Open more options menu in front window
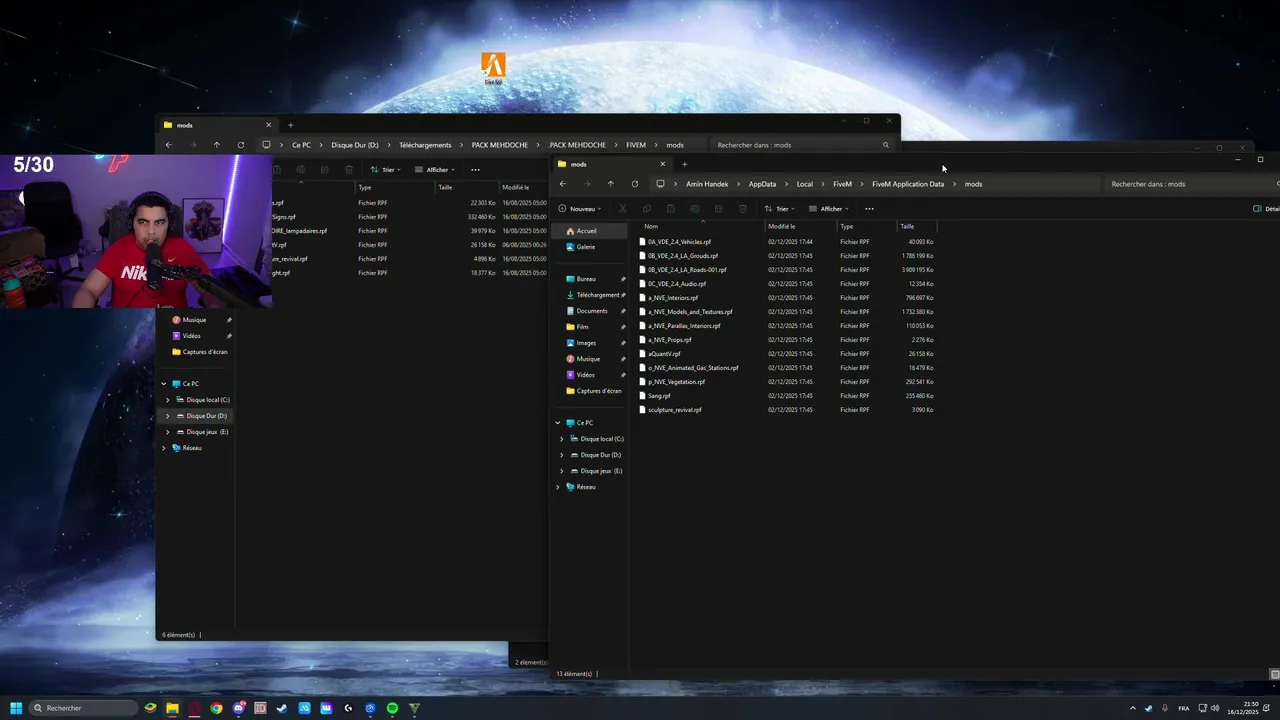This screenshot has width=1280, height=720. click(869, 209)
